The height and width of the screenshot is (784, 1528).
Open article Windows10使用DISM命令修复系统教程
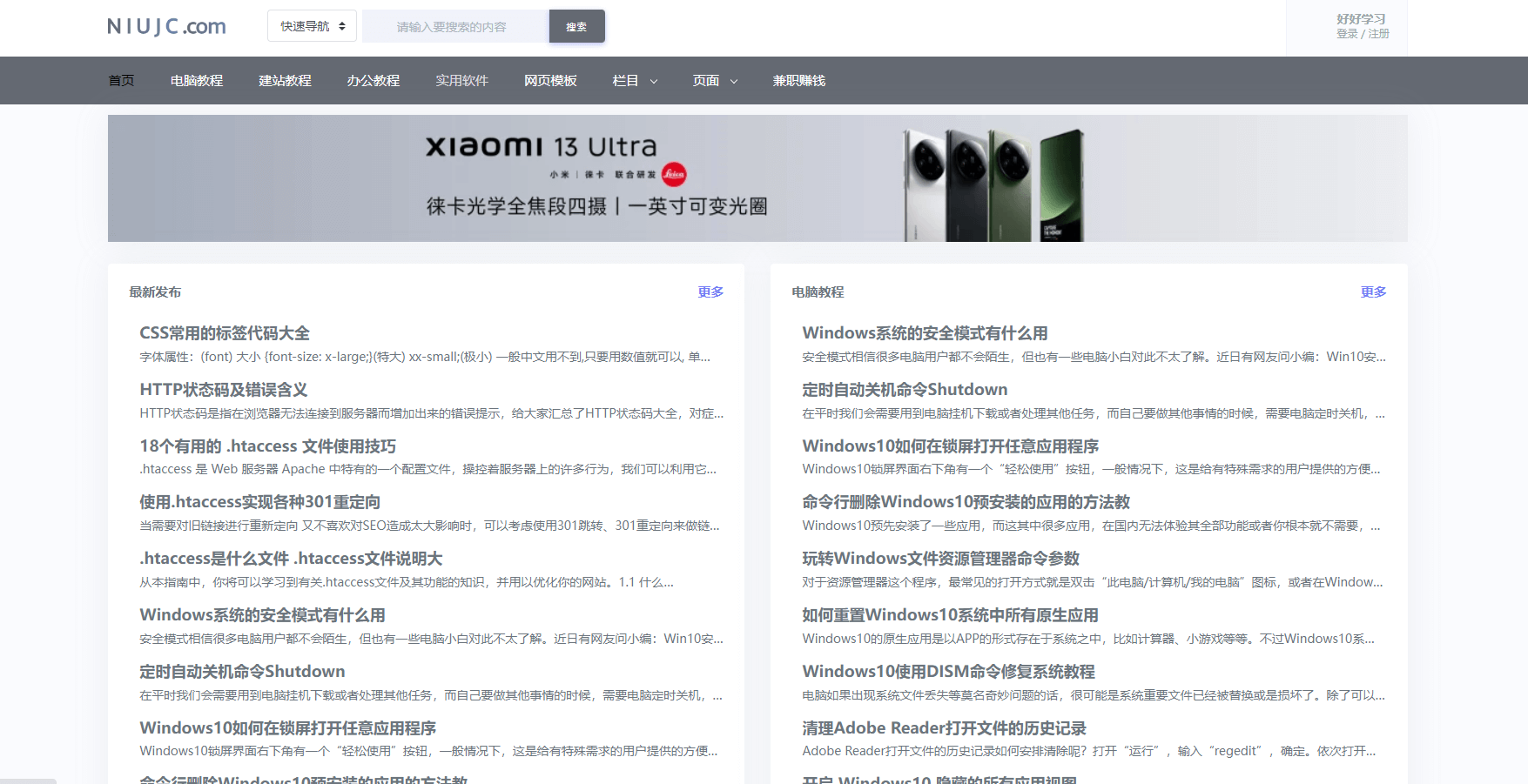(x=948, y=672)
